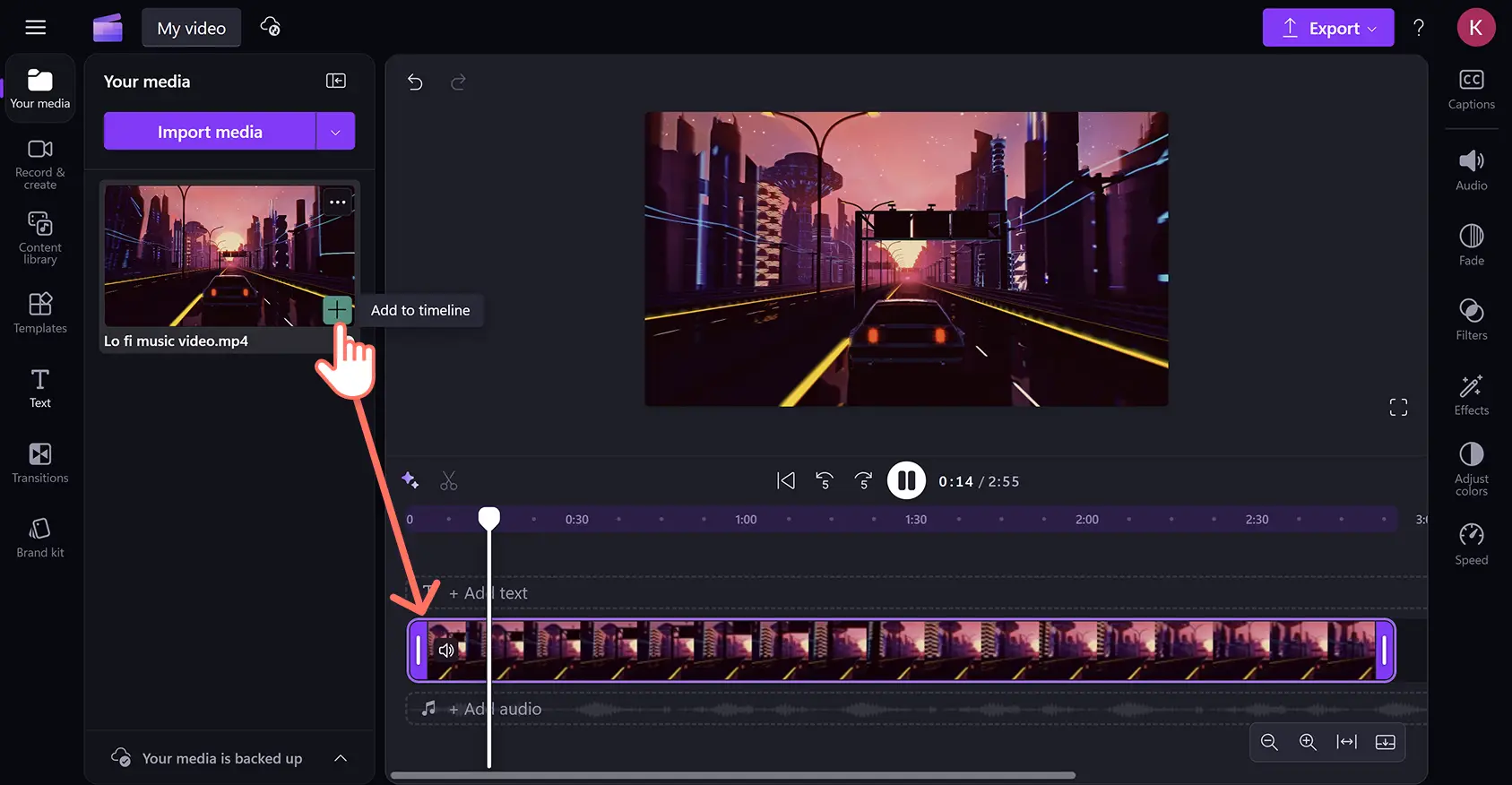Open the Captions panel
The image size is (1512, 785).
click(x=1472, y=90)
